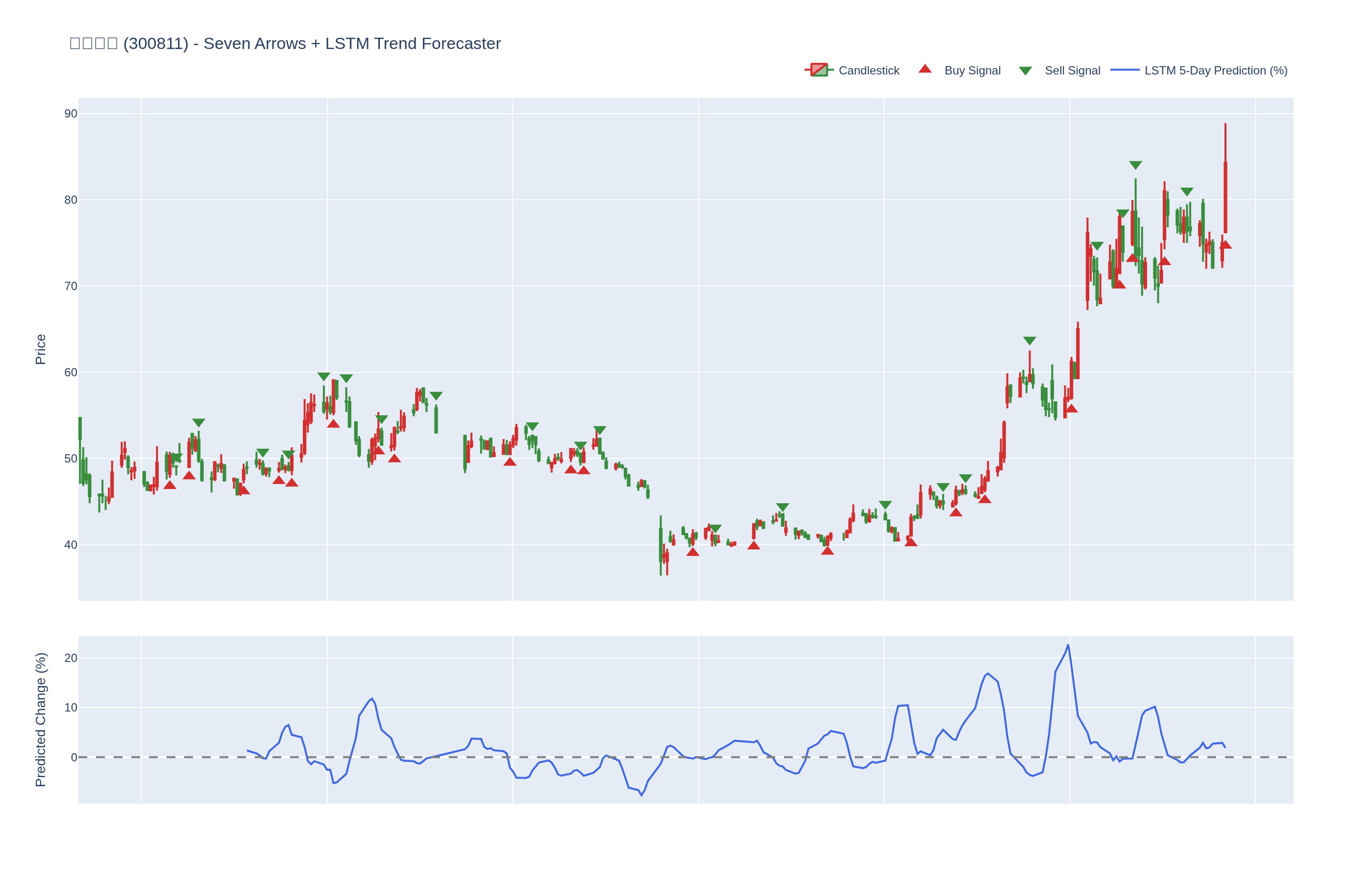Screen dimensions: 1372x882
Task: Click the Seven Arrows + LSTM chart title
Action: click(x=285, y=44)
